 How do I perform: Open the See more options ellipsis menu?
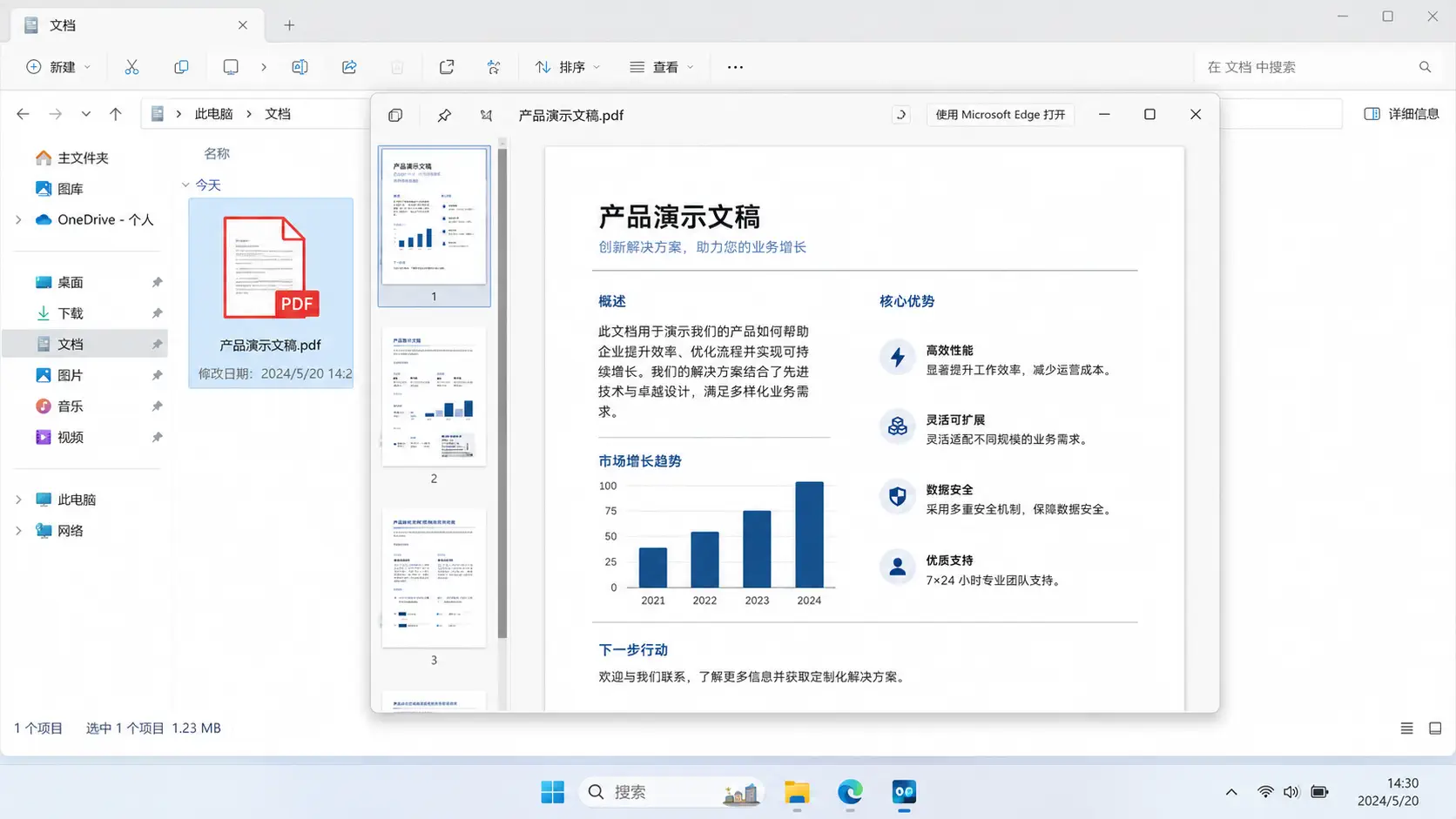click(735, 67)
